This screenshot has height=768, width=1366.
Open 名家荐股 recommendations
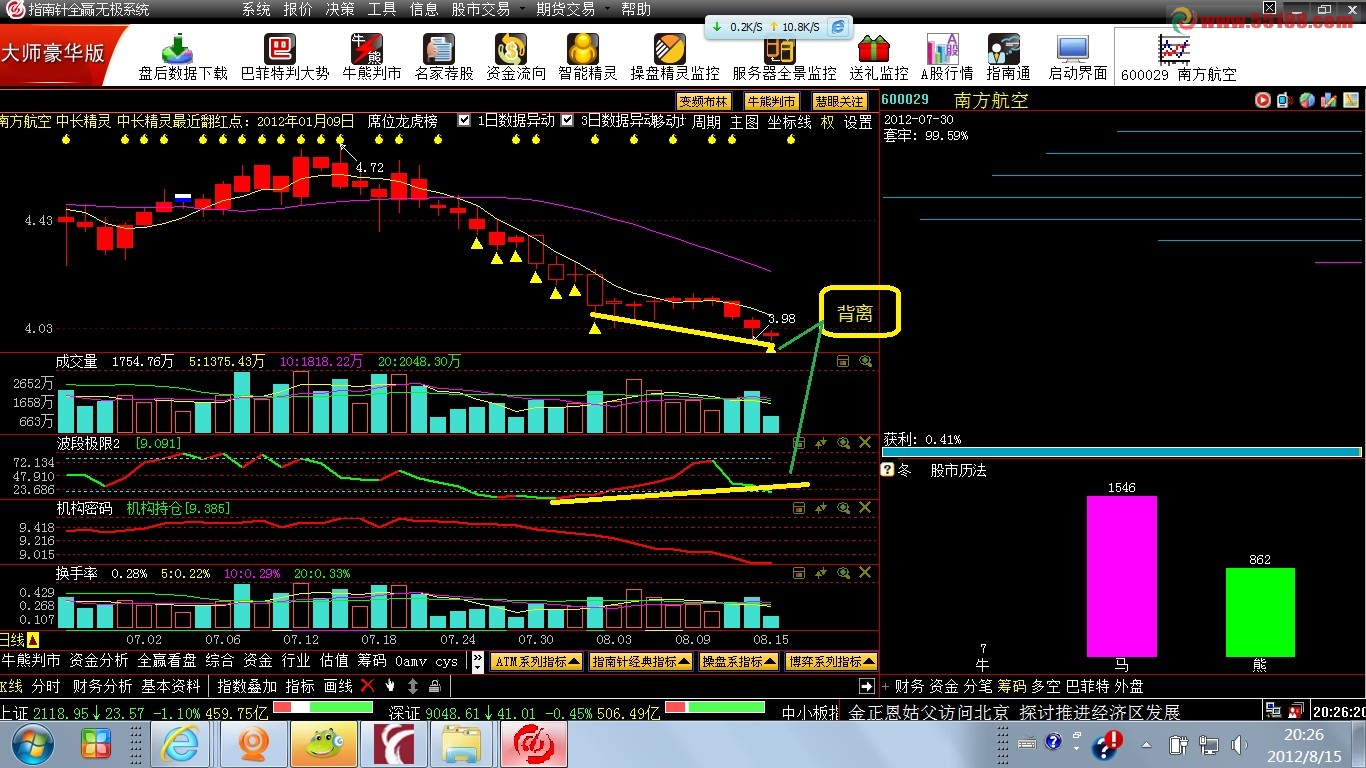(x=444, y=57)
